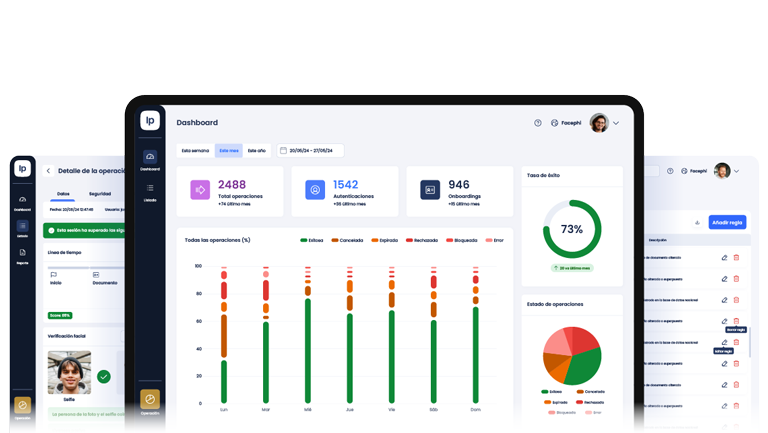The image size is (768, 433).
Task: Open Listado icon in left window sidebar
Action: (x=23, y=226)
